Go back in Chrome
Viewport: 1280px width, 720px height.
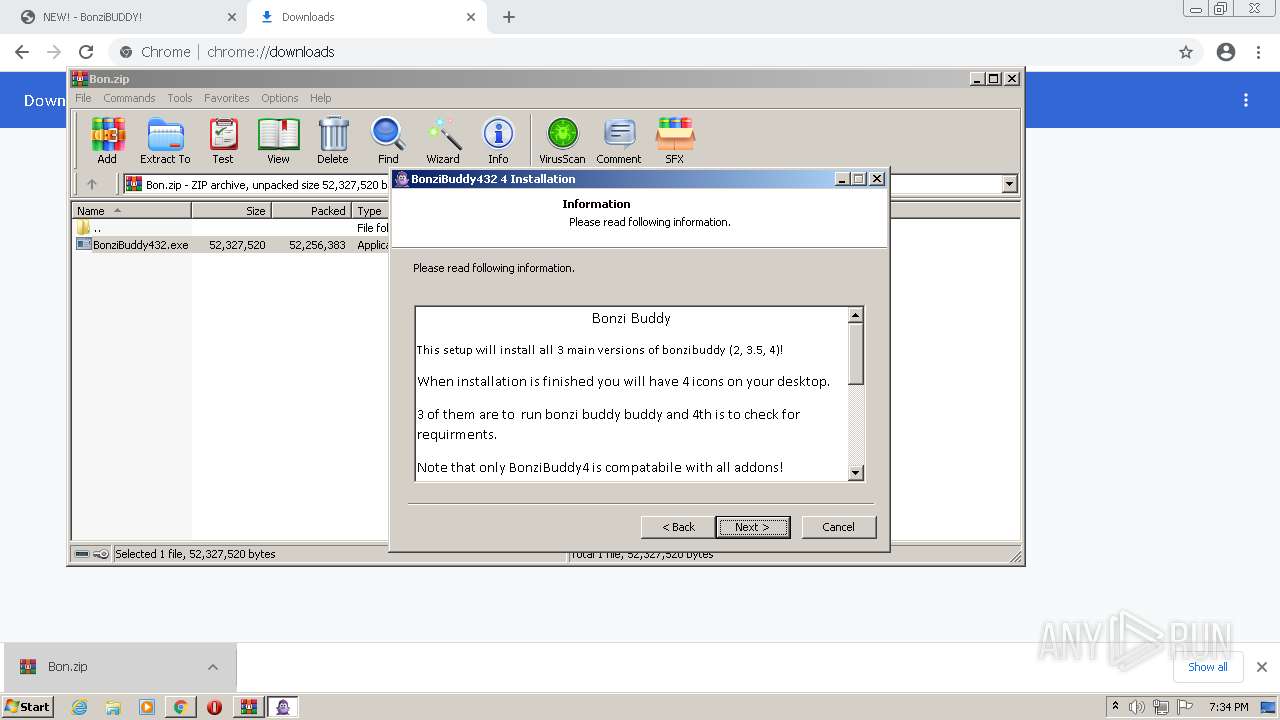(22, 52)
